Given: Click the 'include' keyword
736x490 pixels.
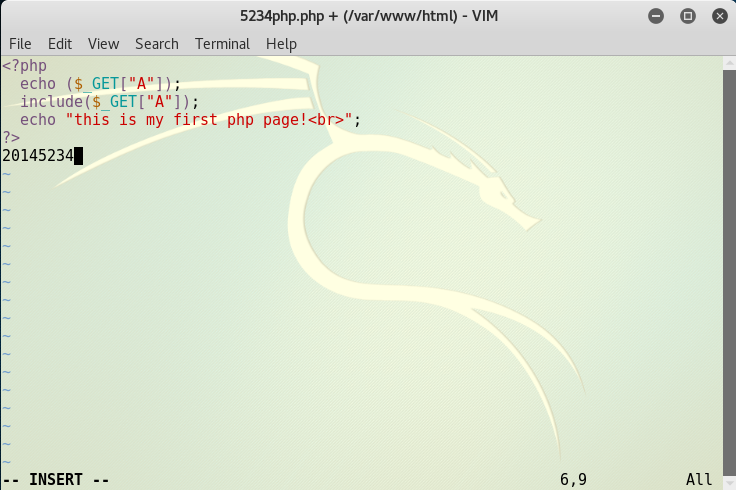Looking at the screenshot, I should pyautogui.click(x=52, y=102).
